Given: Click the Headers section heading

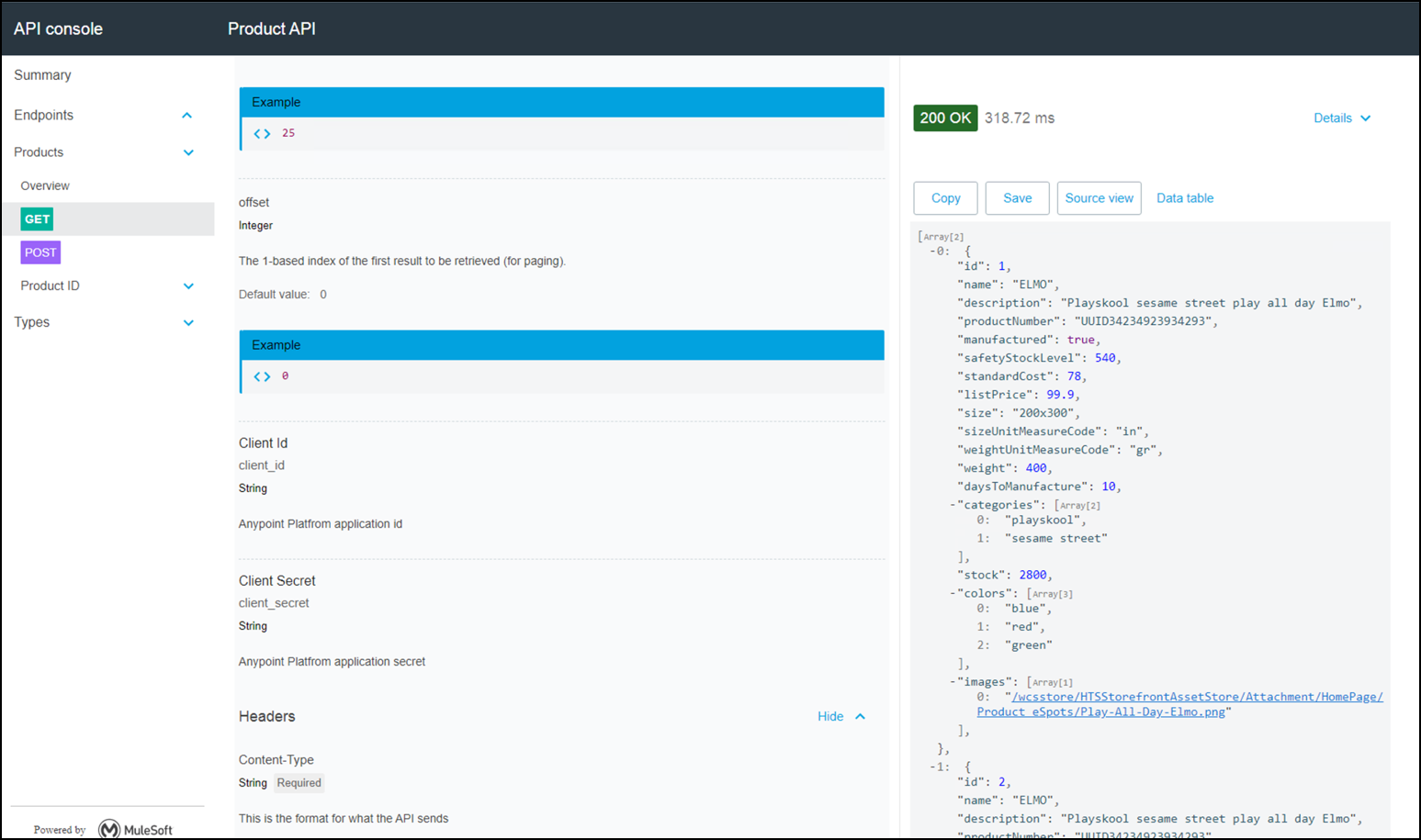Looking at the screenshot, I should tap(266, 717).
